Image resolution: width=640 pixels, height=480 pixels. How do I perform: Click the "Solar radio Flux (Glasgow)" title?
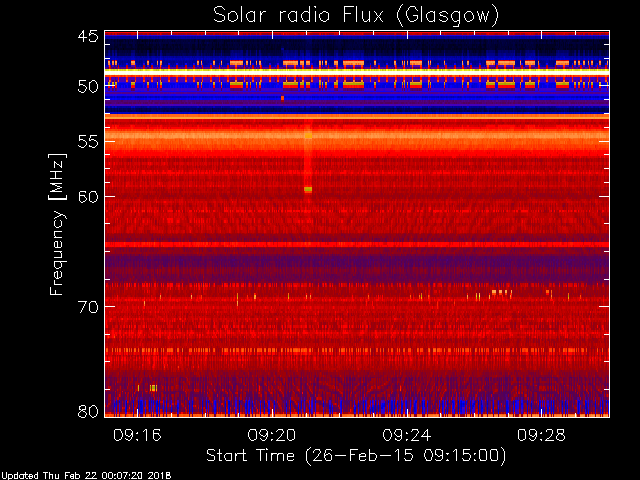356,16
